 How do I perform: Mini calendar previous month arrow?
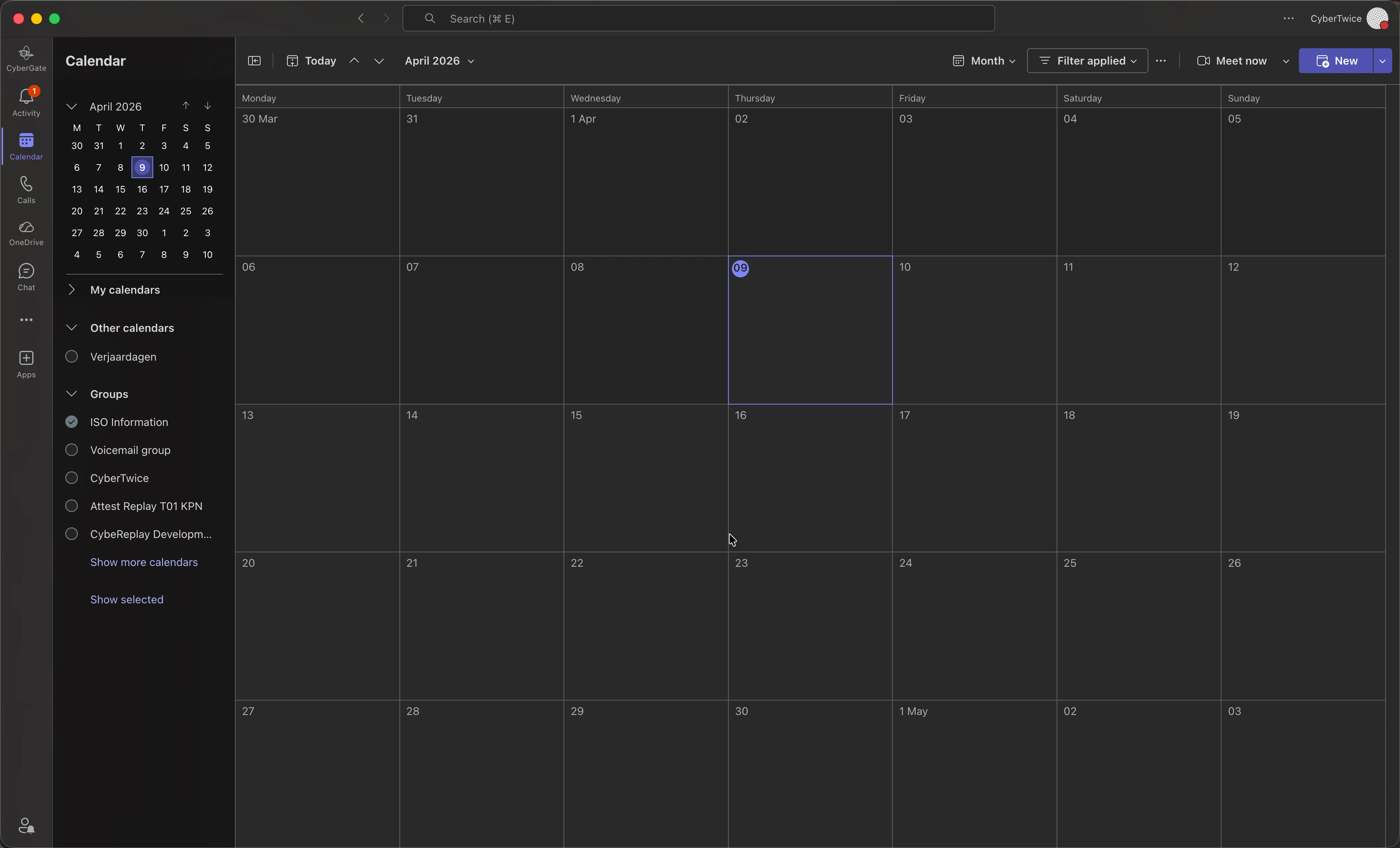click(186, 106)
